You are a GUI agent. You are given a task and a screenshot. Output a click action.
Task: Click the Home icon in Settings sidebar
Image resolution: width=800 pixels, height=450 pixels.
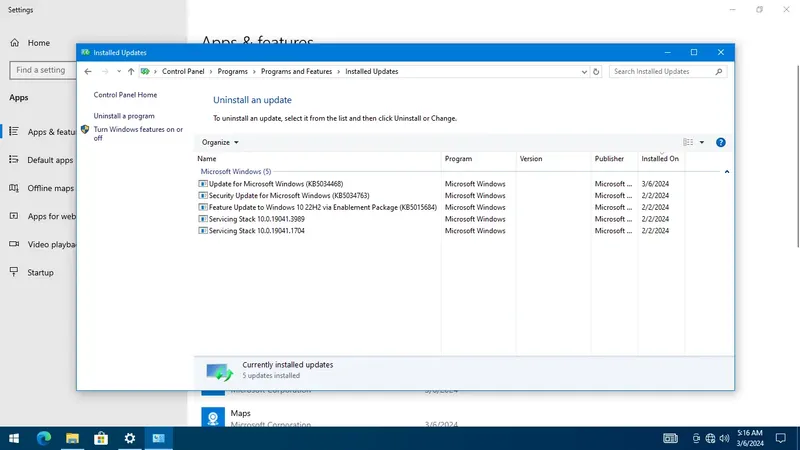coord(14,43)
